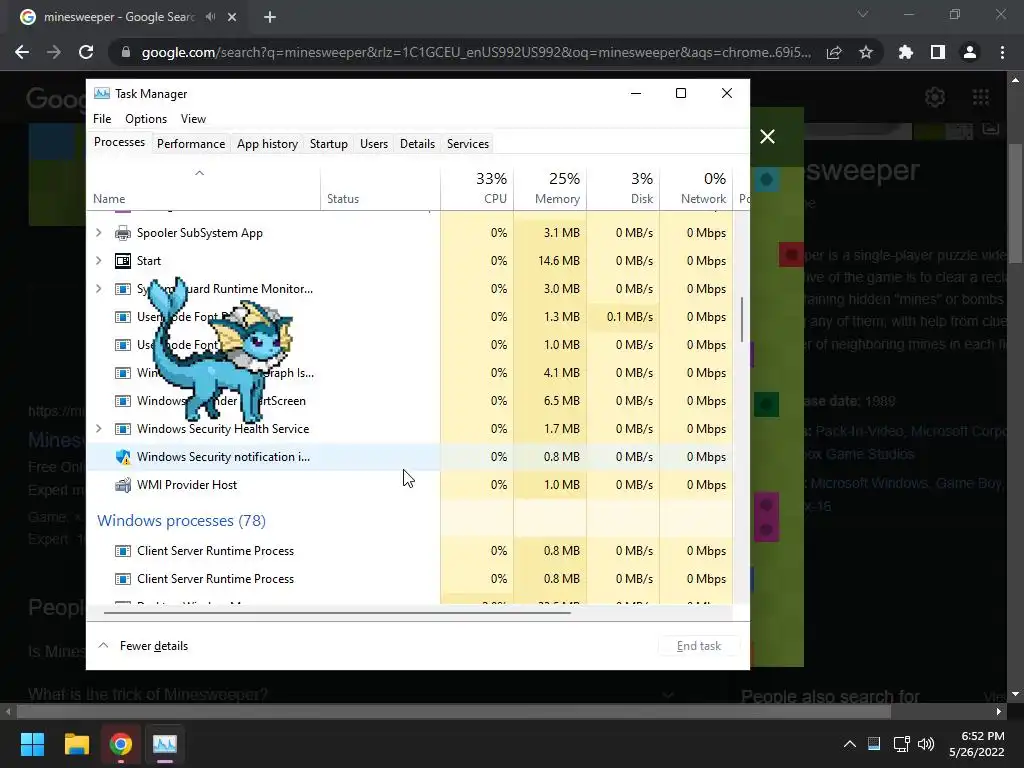Bookmark this page with the star icon
Image resolution: width=1024 pixels, height=768 pixels.
(x=866, y=52)
